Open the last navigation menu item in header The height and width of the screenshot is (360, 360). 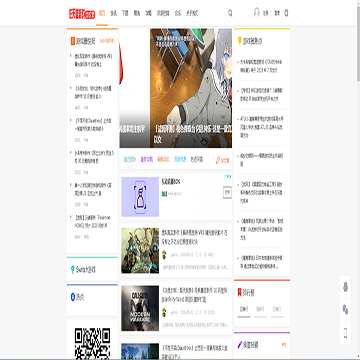pos(192,13)
